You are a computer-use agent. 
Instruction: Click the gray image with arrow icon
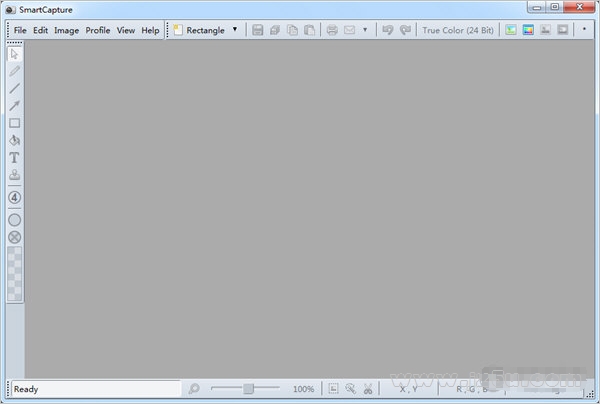point(563,30)
